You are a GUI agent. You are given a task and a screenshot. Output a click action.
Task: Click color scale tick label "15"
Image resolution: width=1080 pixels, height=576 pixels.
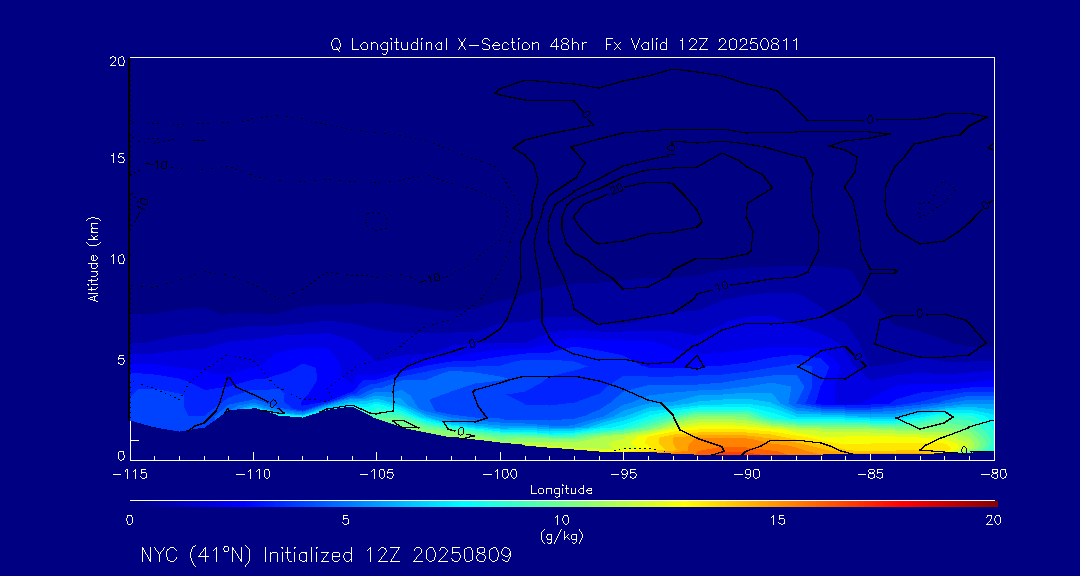[x=777, y=521]
